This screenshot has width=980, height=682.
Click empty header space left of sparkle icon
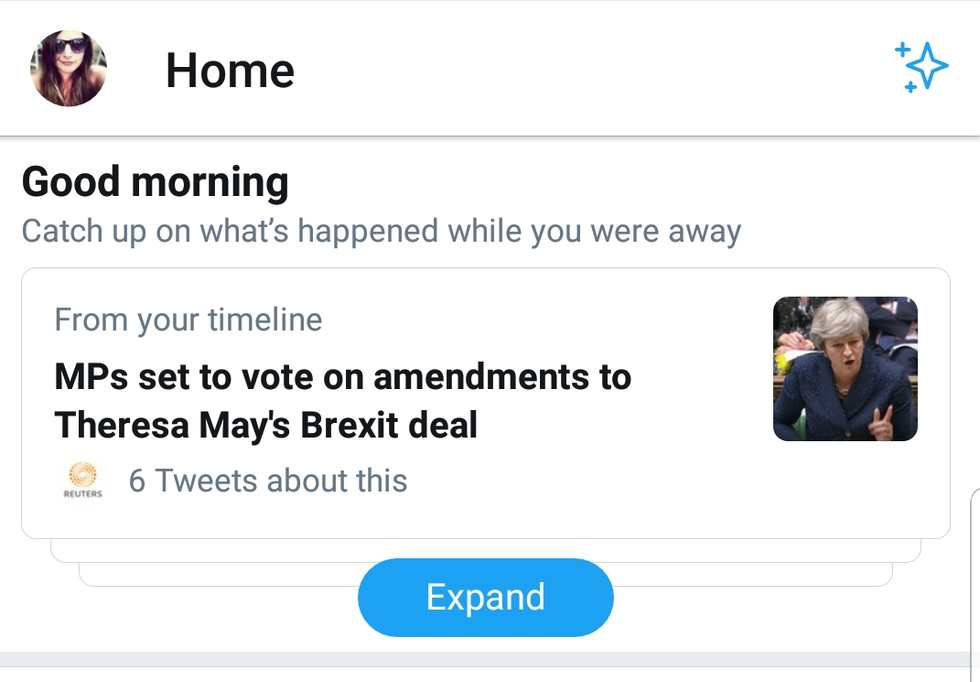pyautogui.click(x=600, y=68)
